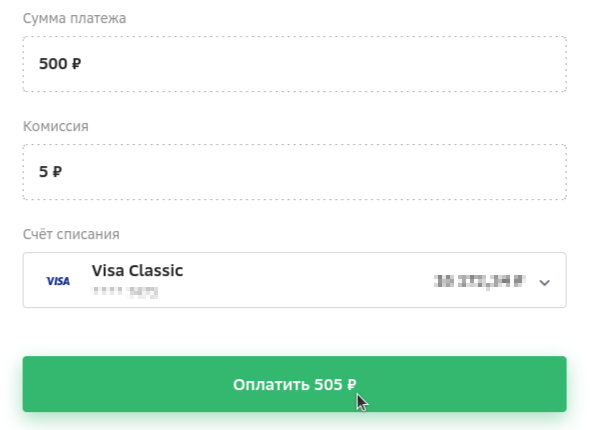
Task: Focus the Комиссия fee field
Action: point(295,172)
